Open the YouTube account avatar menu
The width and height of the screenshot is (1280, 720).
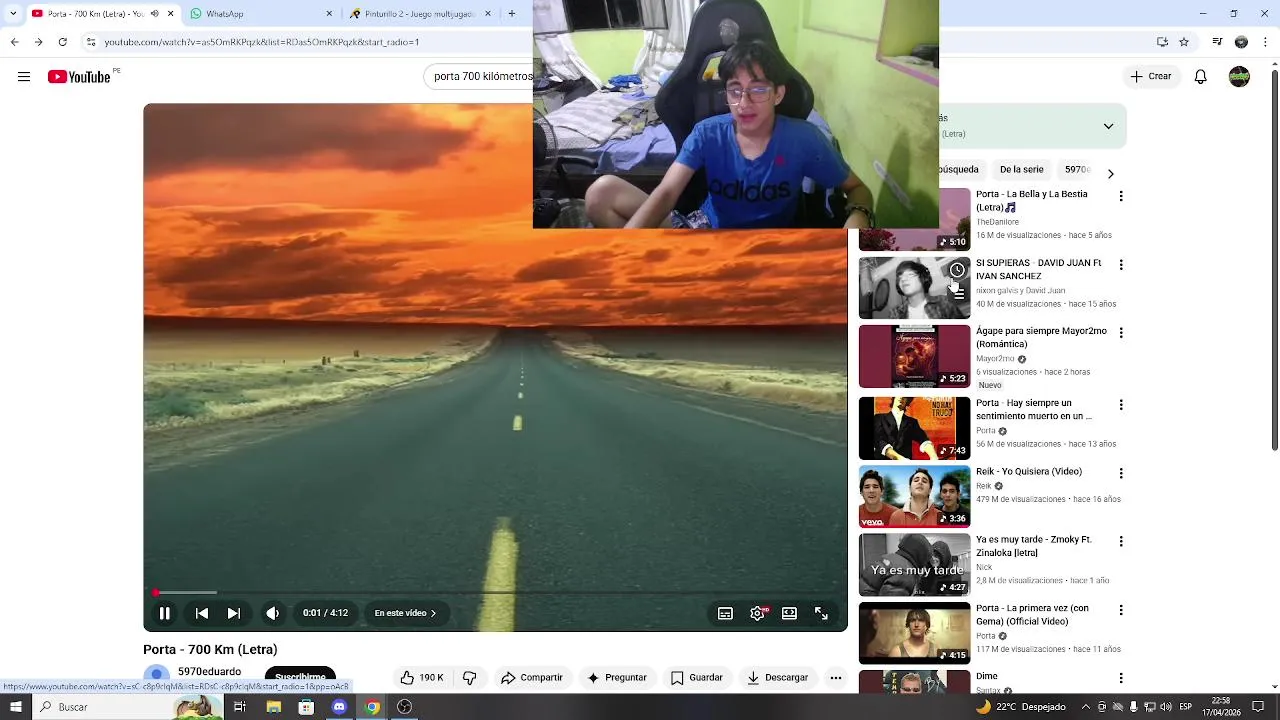coord(1239,77)
